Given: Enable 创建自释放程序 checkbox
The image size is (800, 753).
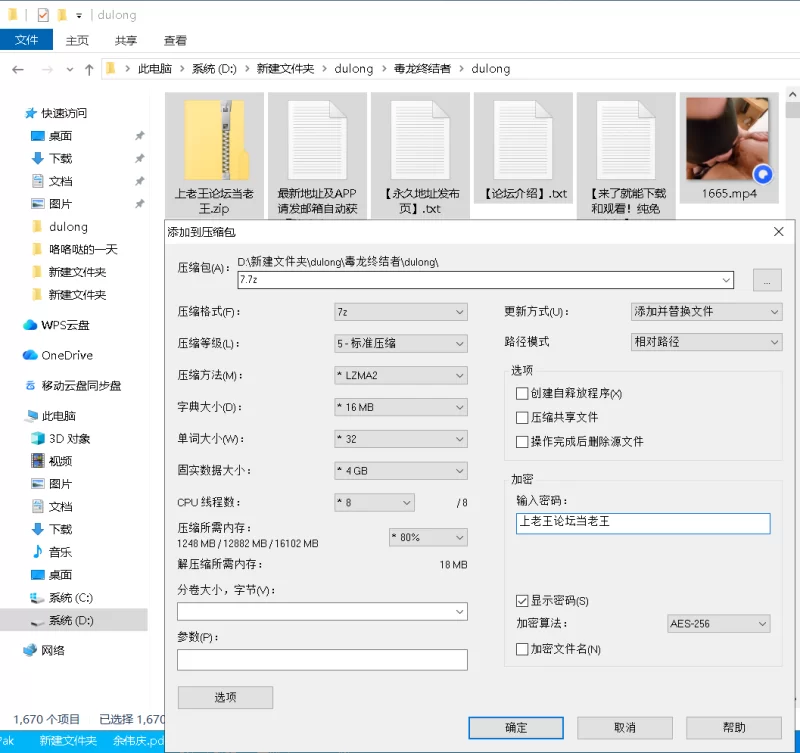Looking at the screenshot, I should click(x=521, y=393).
